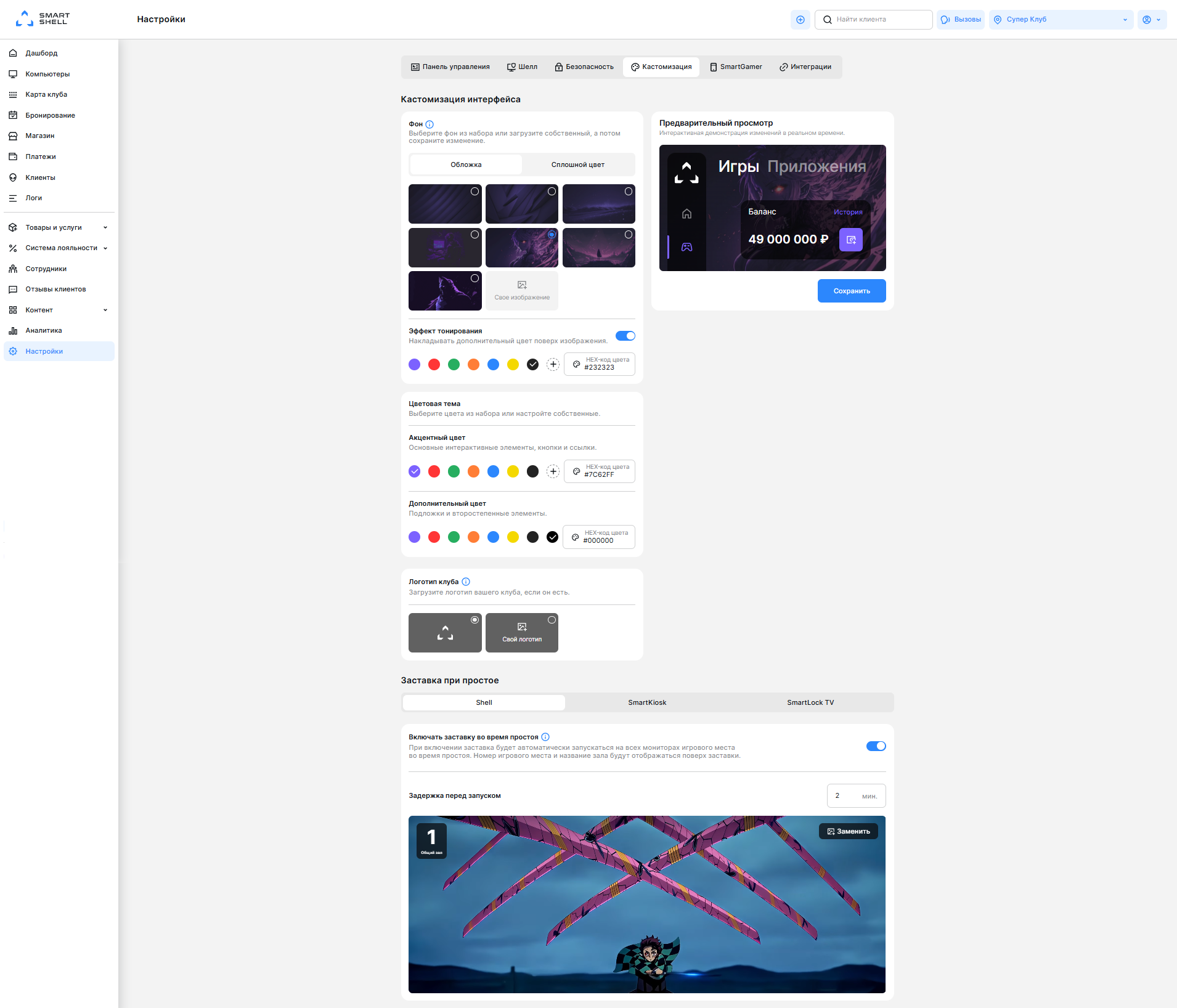The height and width of the screenshot is (1008, 1177).
Task: Open Клиенты in sidebar
Action: tap(59, 177)
